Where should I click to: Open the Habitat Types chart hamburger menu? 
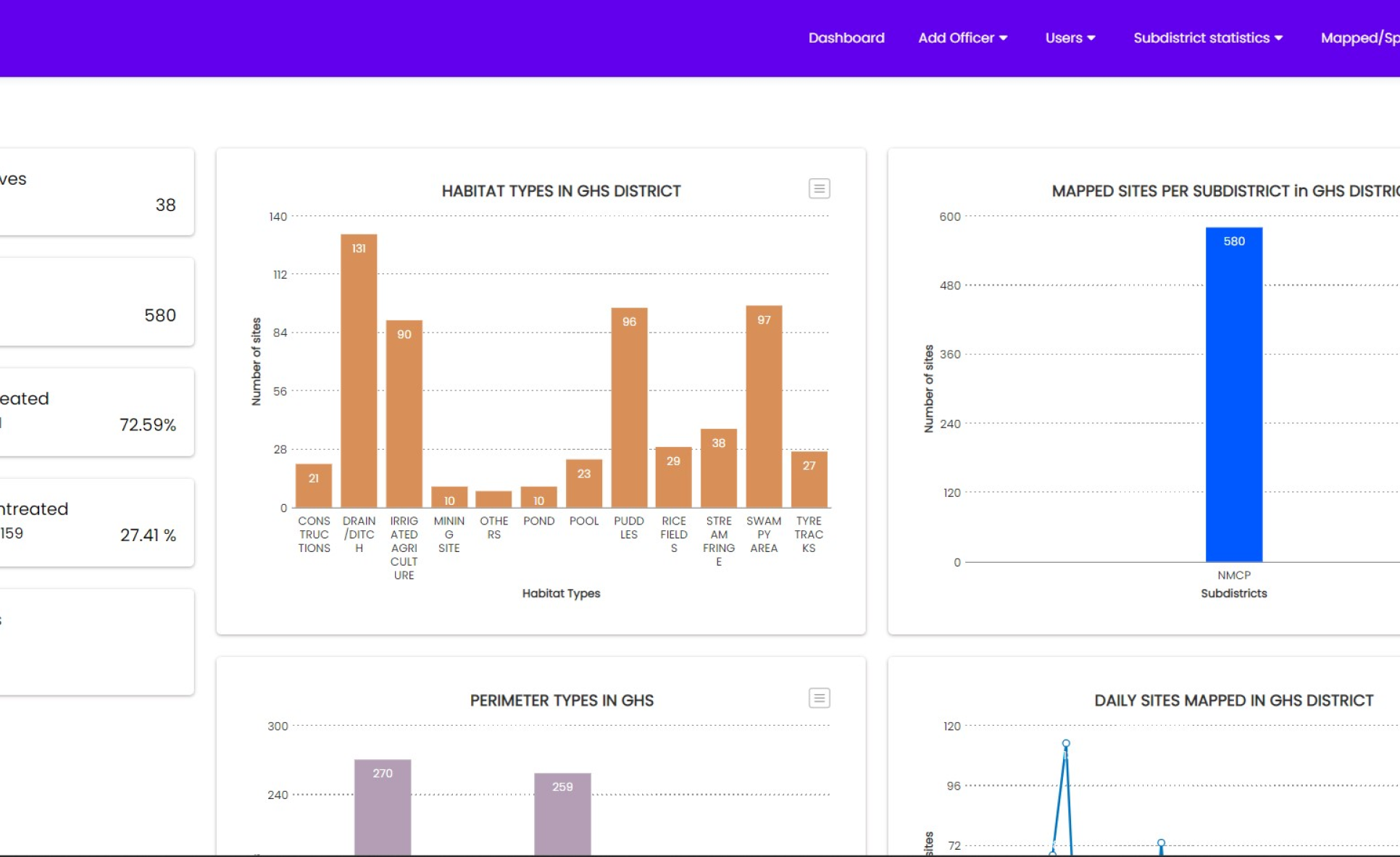819,189
